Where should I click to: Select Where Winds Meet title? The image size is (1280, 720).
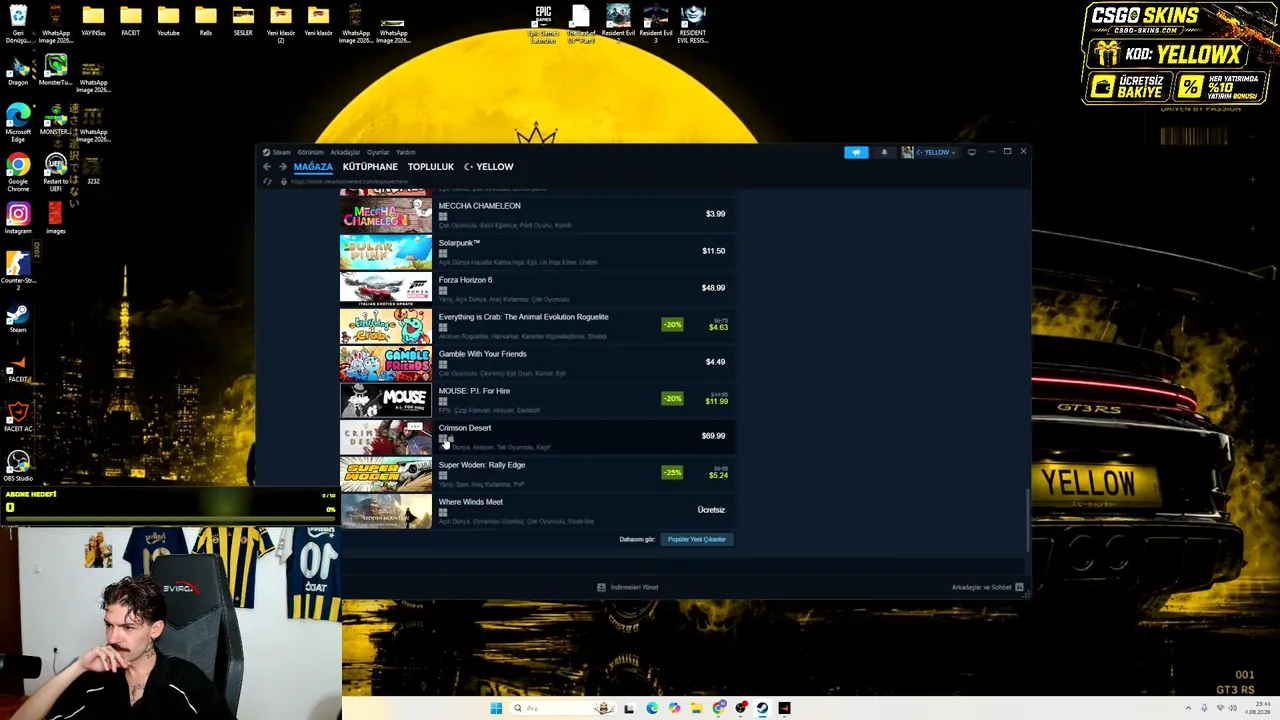[x=471, y=502]
